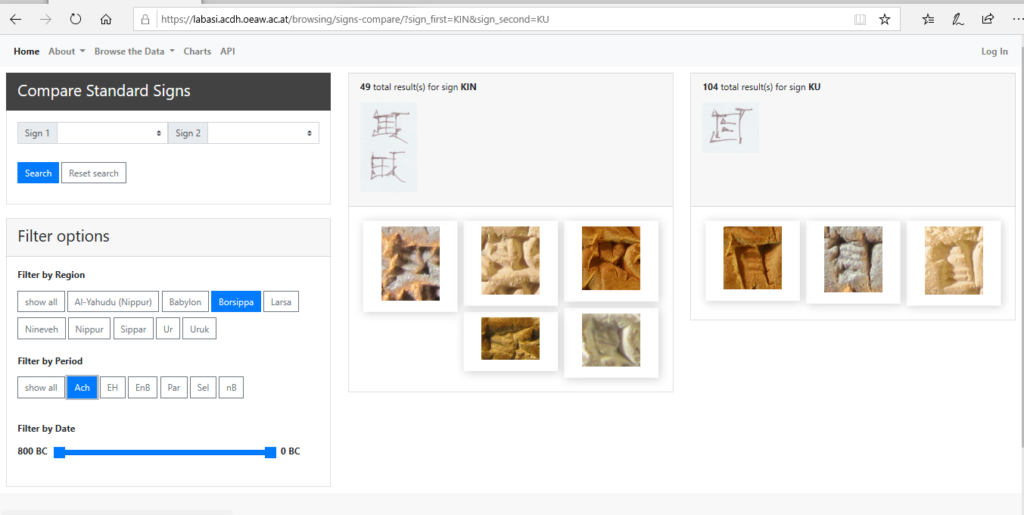Open the KIN standard sign drawing

tap(389, 148)
